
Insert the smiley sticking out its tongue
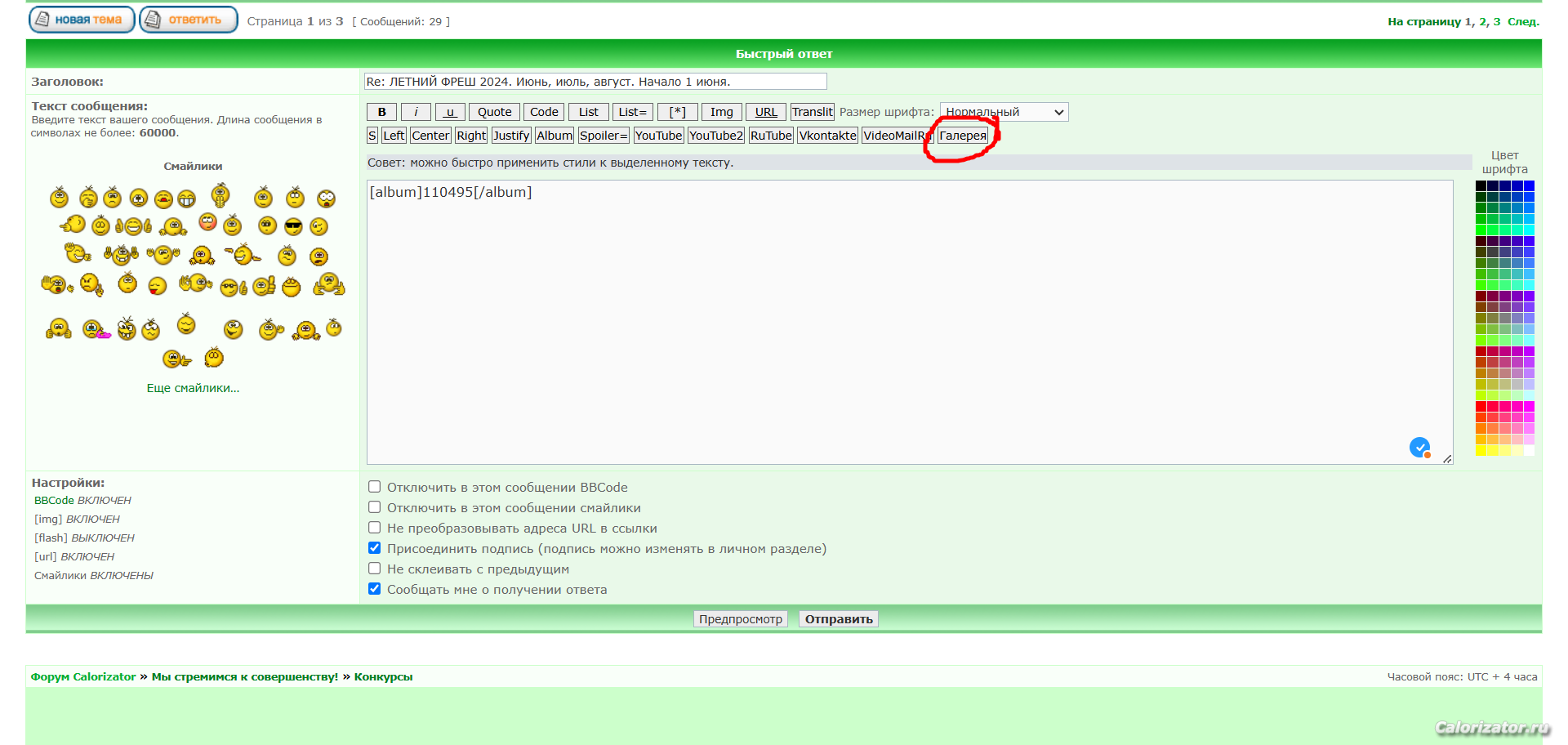(x=158, y=286)
